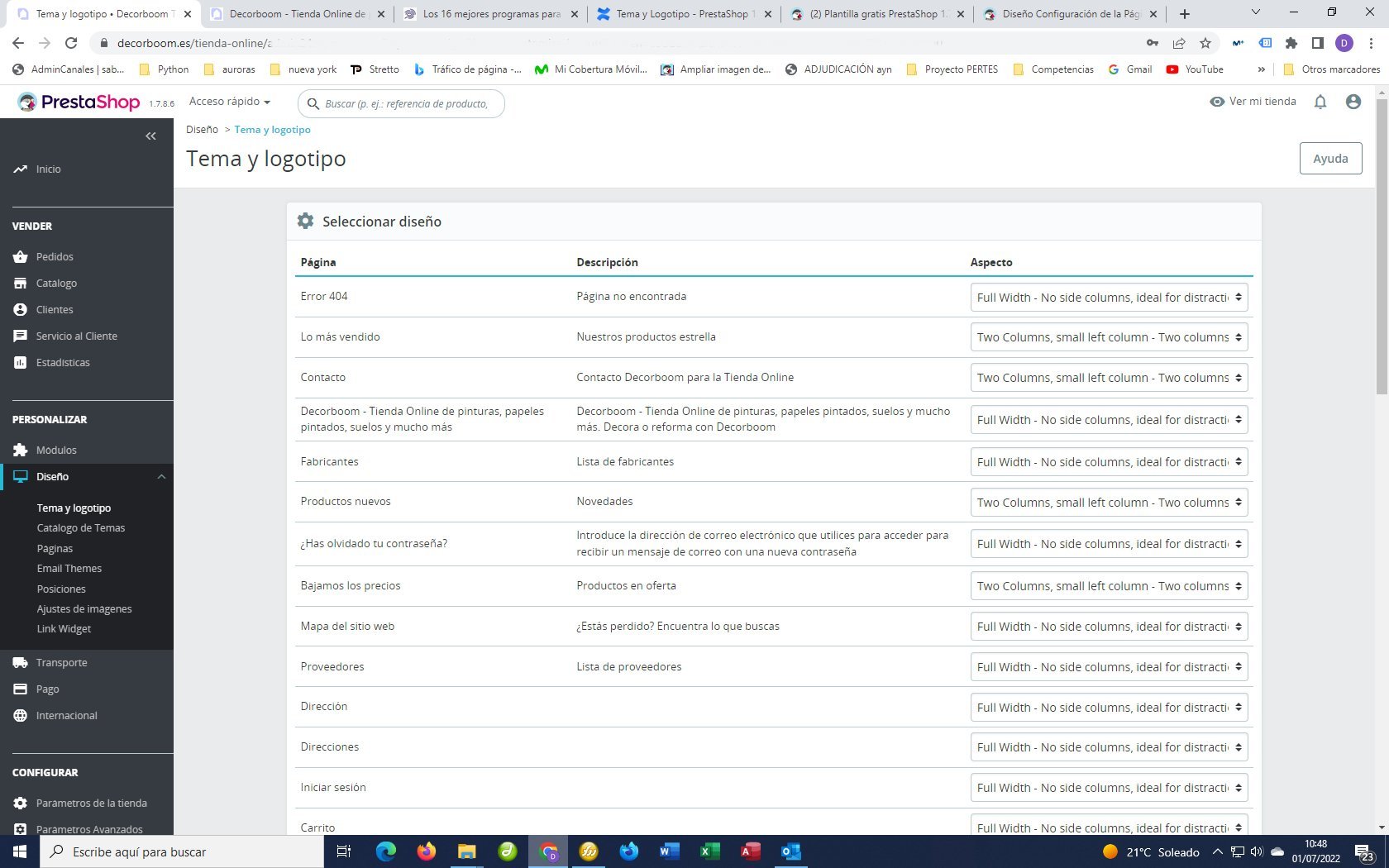The width and height of the screenshot is (1389, 868).
Task: Collapse the Diseño submenu chevron
Action: click(x=161, y=477)
